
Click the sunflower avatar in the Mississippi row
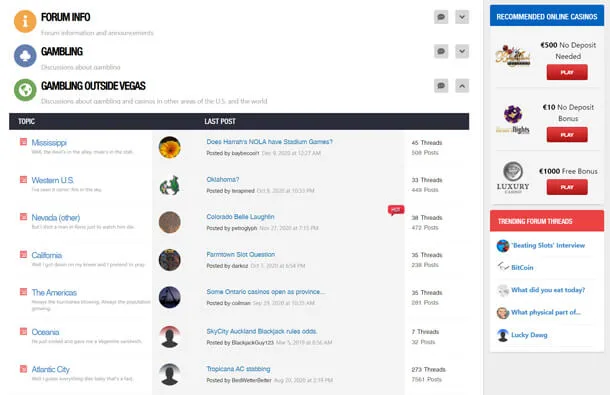(x=170, y=147)
